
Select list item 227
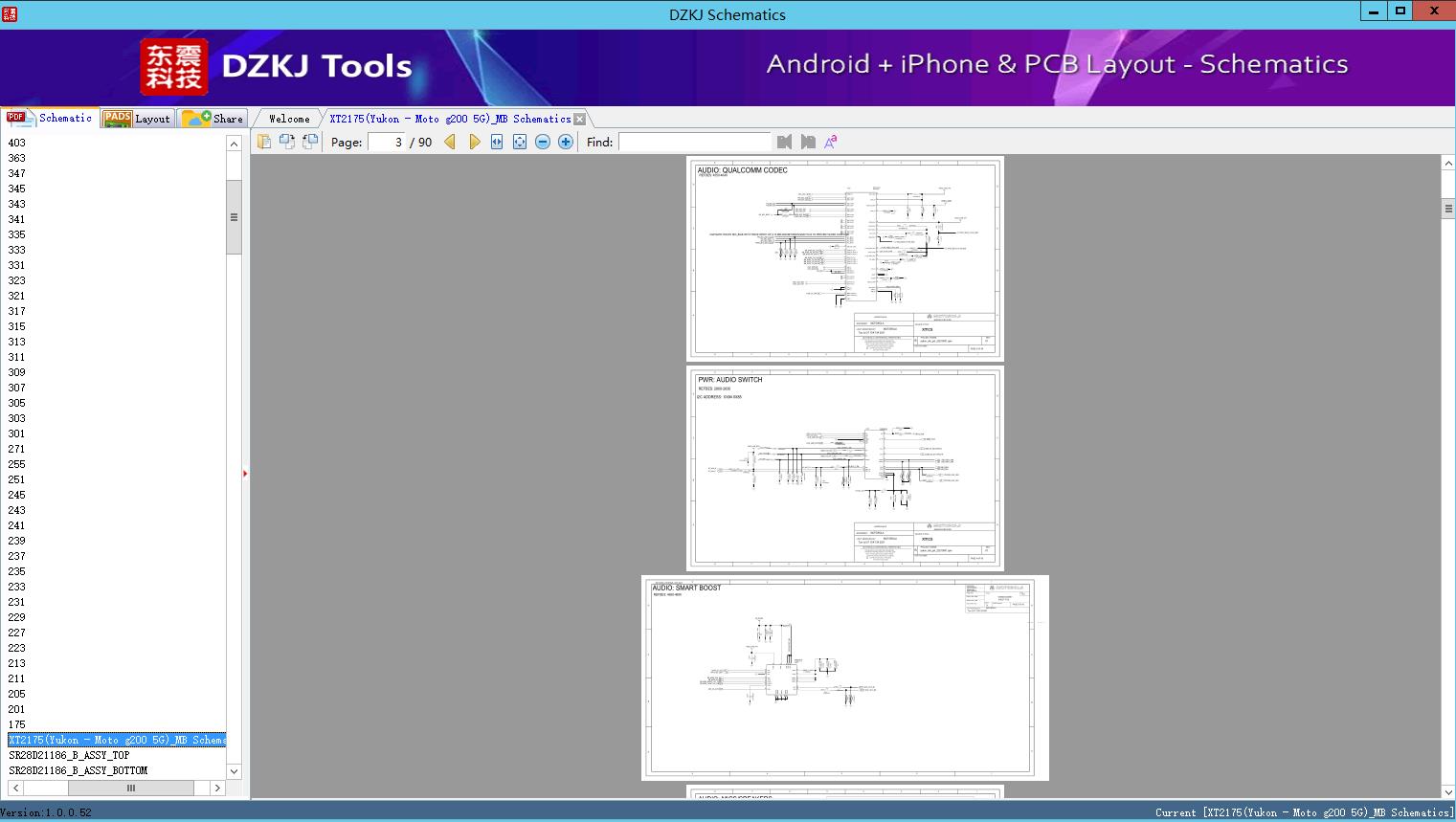tap(17, 633)
